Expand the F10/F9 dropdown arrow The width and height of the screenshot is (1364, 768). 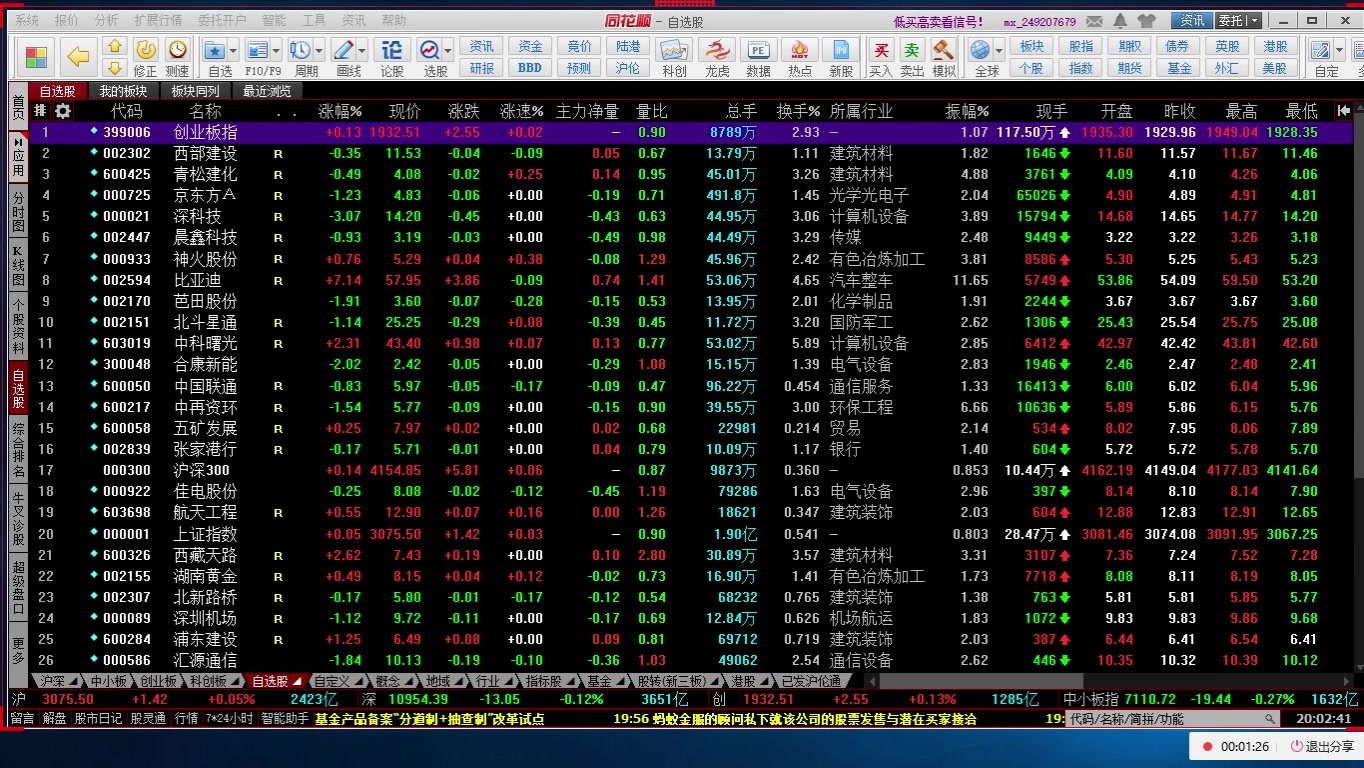tap(276, 50)
